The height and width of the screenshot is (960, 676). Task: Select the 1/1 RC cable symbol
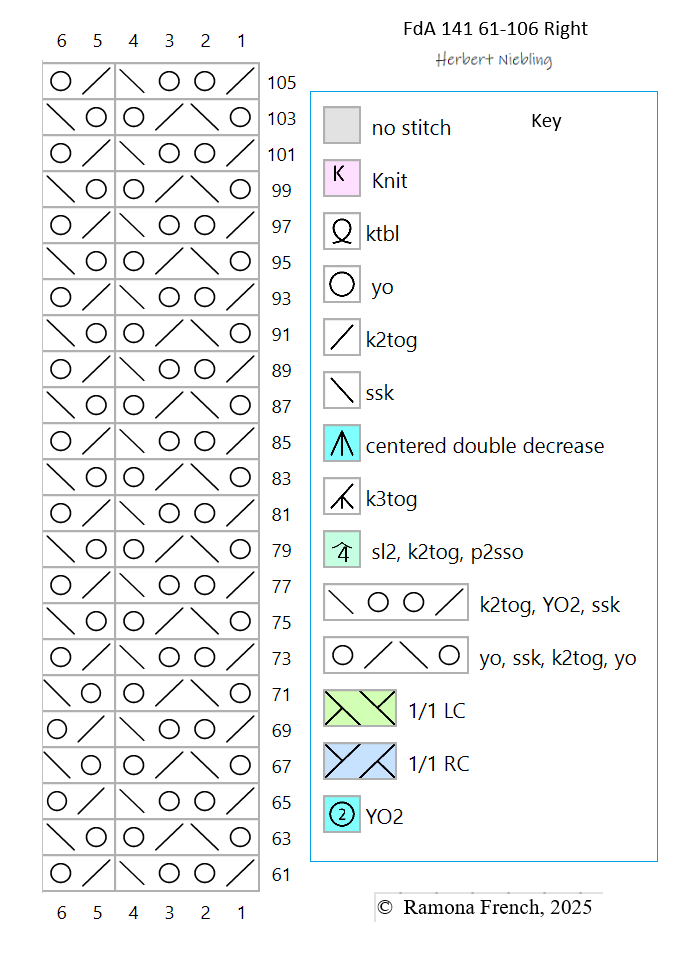360,762
